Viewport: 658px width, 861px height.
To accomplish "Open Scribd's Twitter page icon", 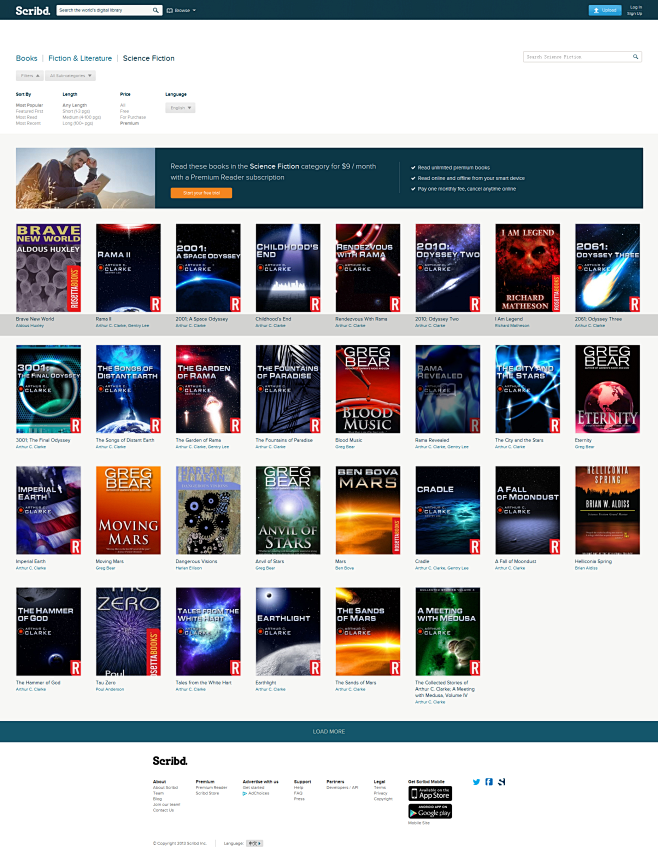I will click(x=476, y=781).
